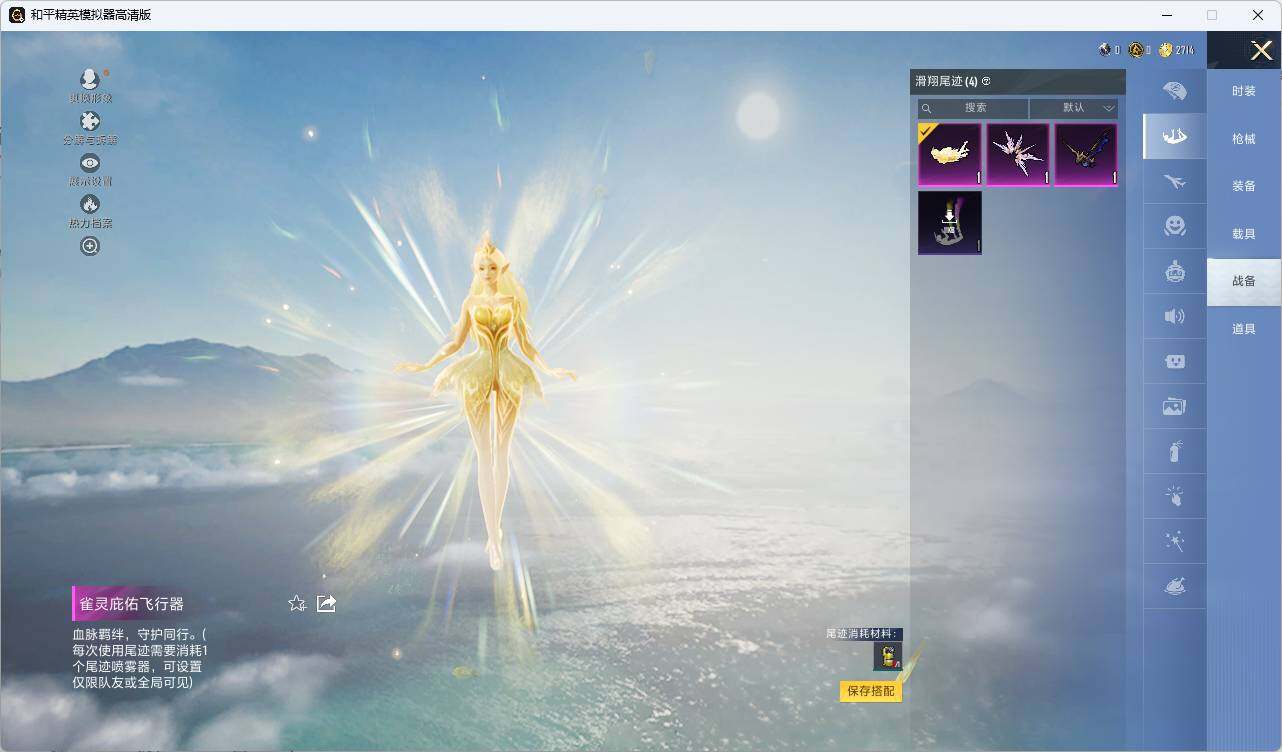Viewport: 1282px width, 752px height.
Task: Select the gliding trail category icon
Action: (x=1175, y=136)
